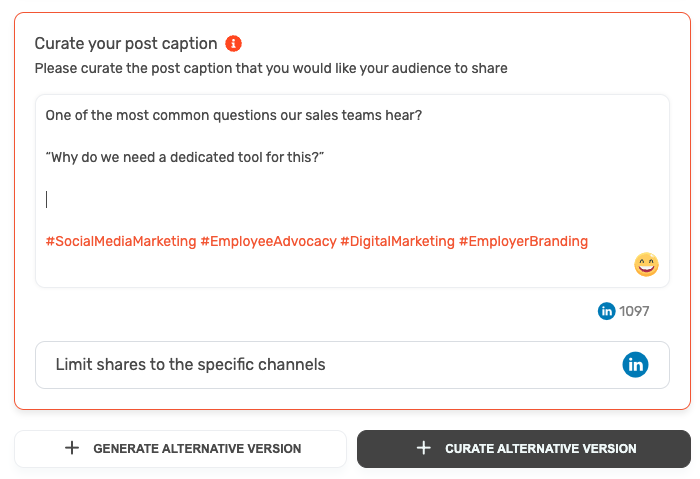Click the LinkedIn icon next to 1097
Image resolution: width=700 pixels, height=479 pixels.
pyautogui.click(x=607, y=311)
